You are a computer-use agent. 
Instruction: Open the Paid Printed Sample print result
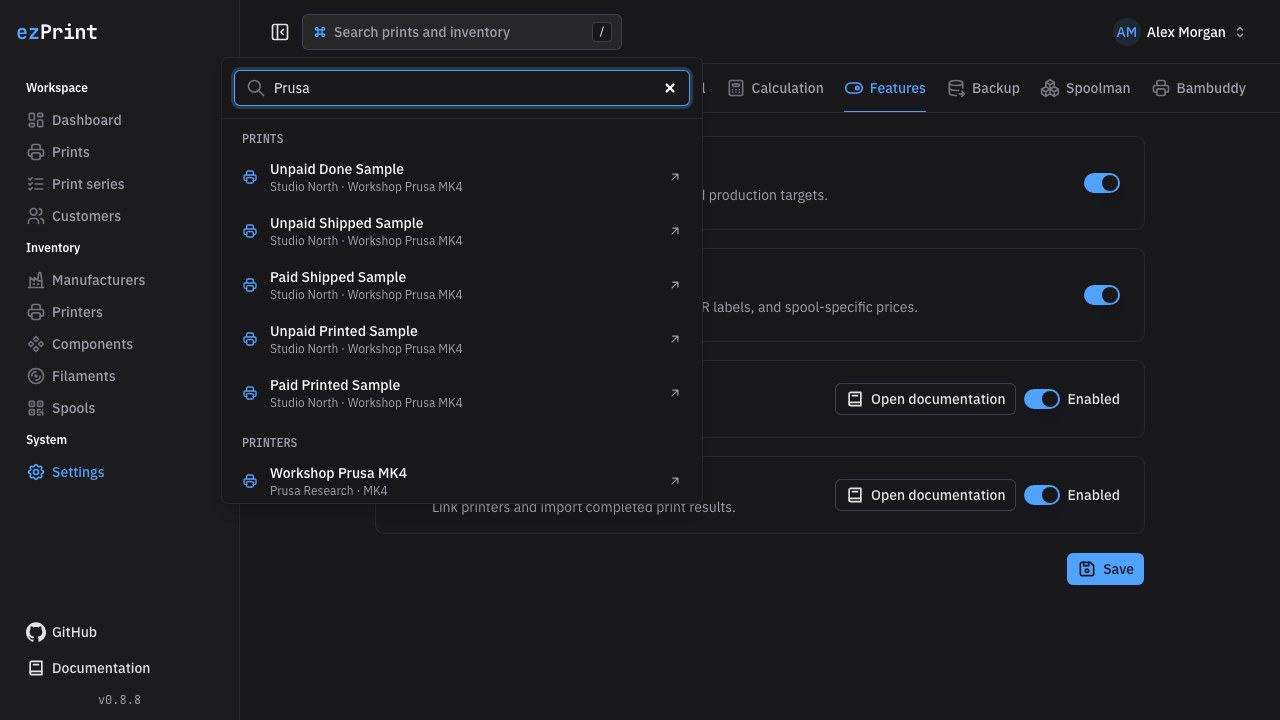click(x=462, y=393)
